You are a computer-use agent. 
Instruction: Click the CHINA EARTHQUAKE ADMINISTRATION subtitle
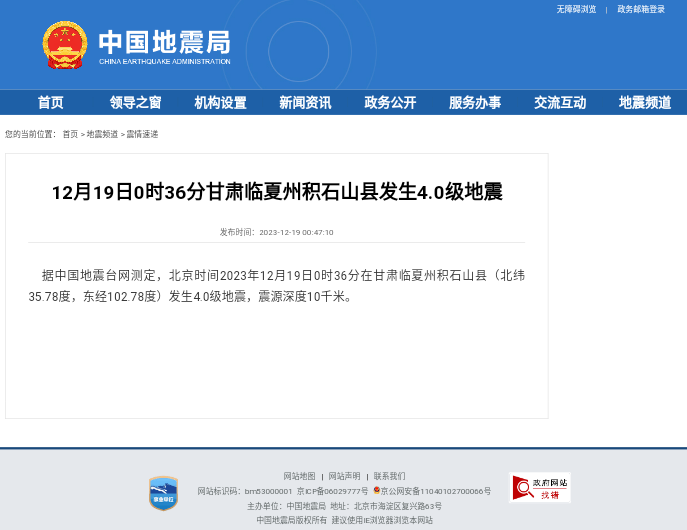coord(165,62)
